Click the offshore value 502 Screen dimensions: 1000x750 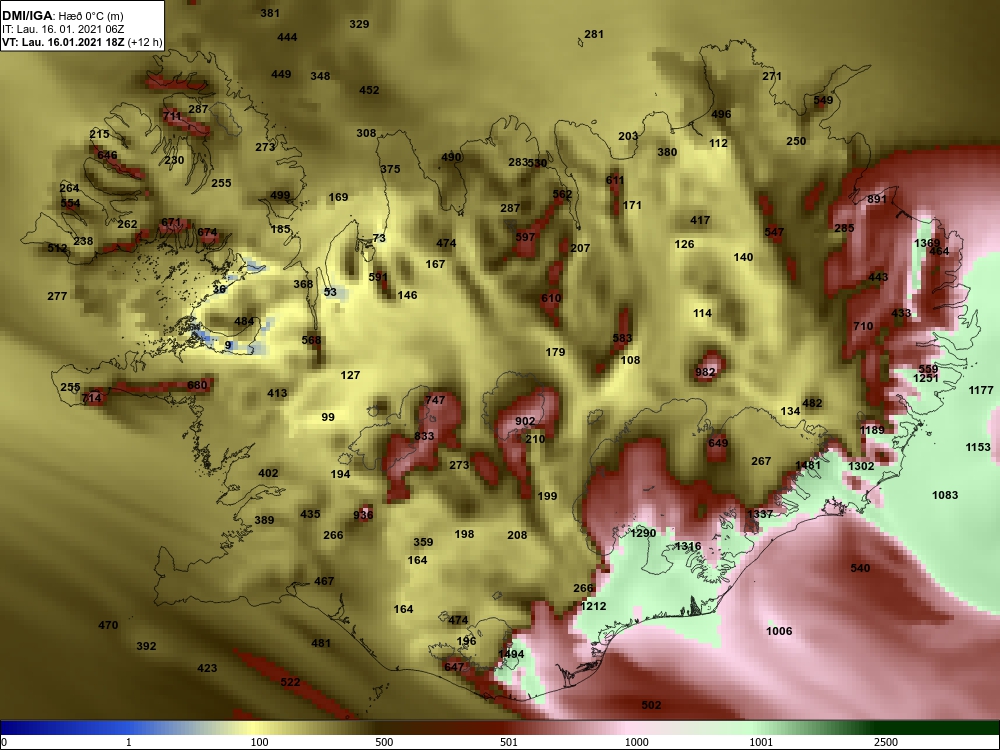click(651, 705)
